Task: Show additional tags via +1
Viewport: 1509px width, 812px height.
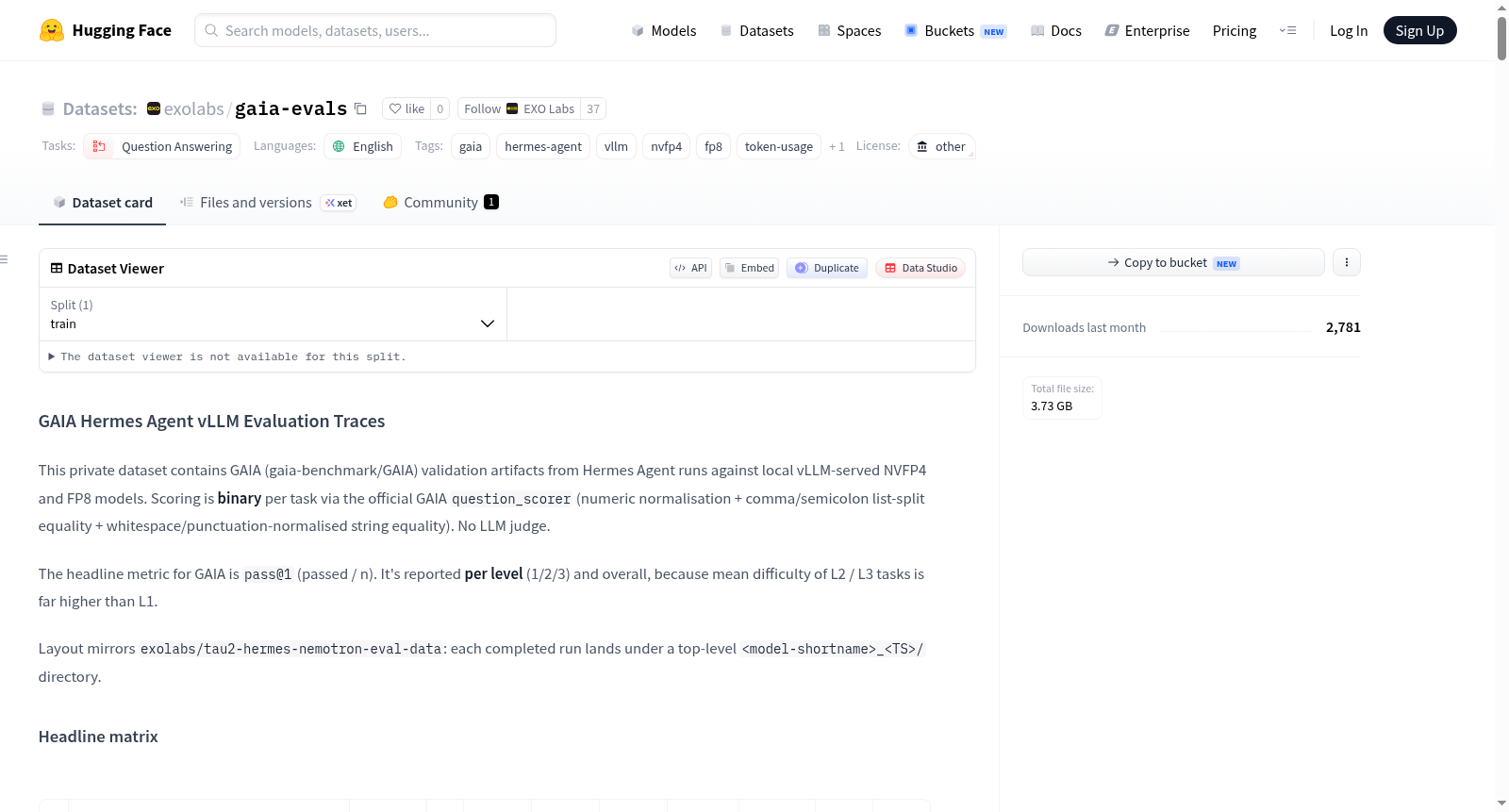Action: click(x=837, y=146)
